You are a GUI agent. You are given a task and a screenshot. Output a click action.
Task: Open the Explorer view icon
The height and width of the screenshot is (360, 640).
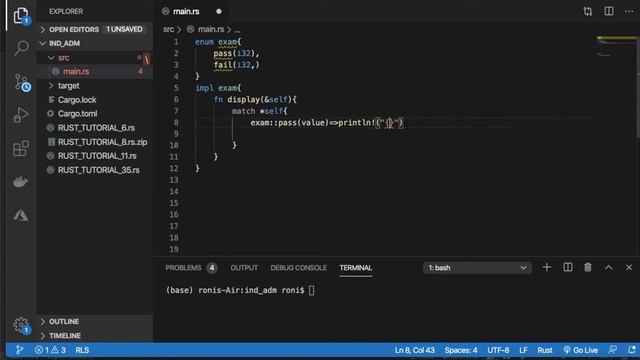(21, 16)
